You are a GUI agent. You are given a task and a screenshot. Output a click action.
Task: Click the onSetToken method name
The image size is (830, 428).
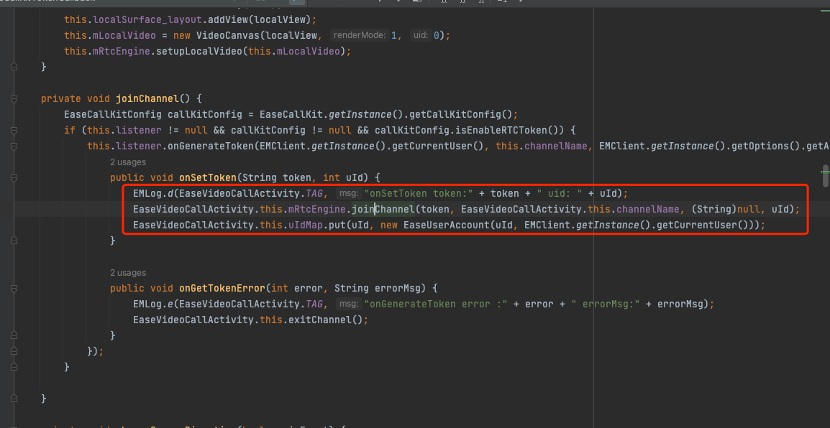[210, 177]
